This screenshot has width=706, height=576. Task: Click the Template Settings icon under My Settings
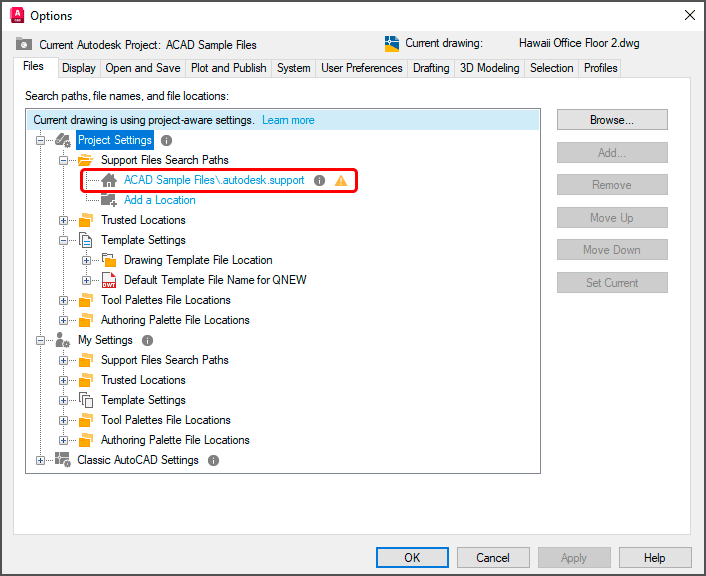[86, 400]
